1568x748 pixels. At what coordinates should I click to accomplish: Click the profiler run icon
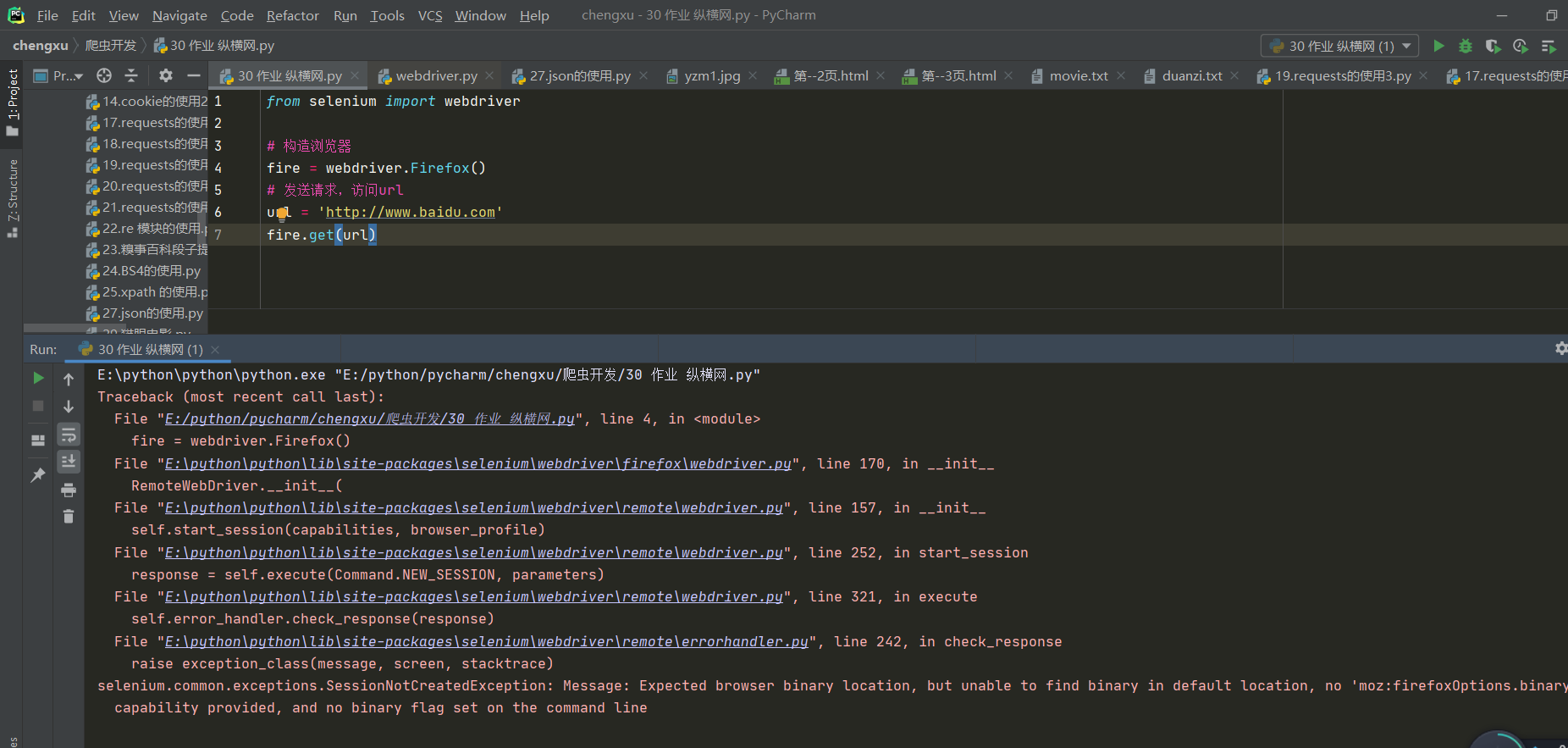click(x=1521, y=46)
